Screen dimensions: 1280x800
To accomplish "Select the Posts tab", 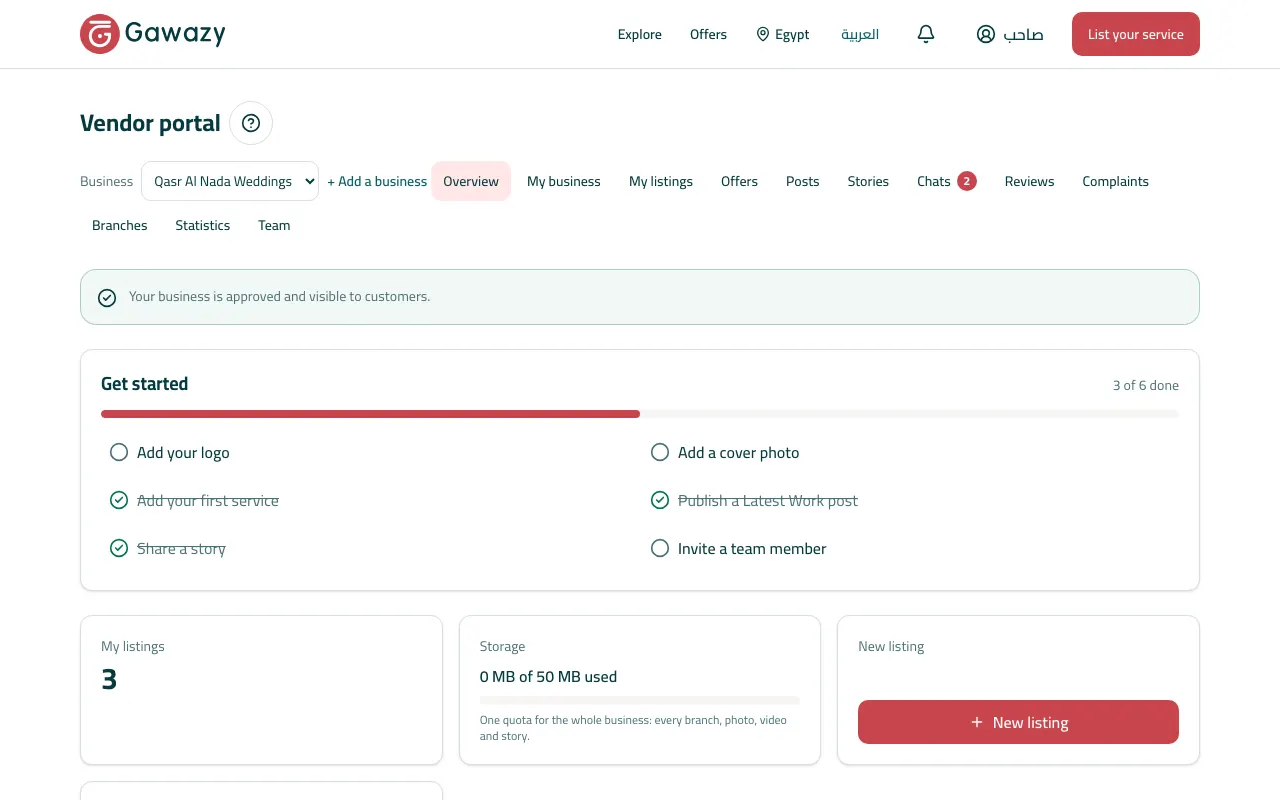I will (803, 181).
